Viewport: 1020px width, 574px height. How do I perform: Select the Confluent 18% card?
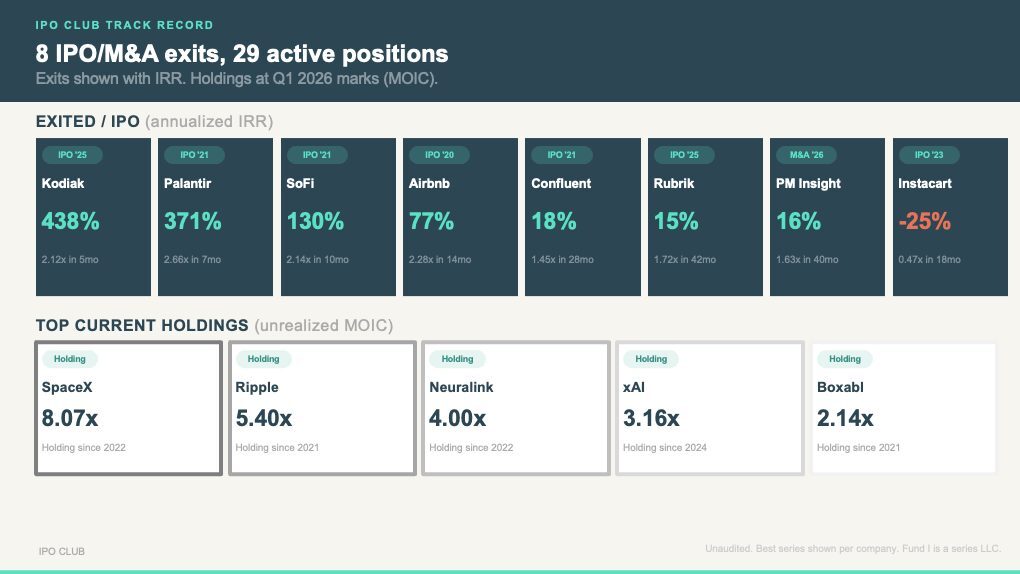click(583, 217)
